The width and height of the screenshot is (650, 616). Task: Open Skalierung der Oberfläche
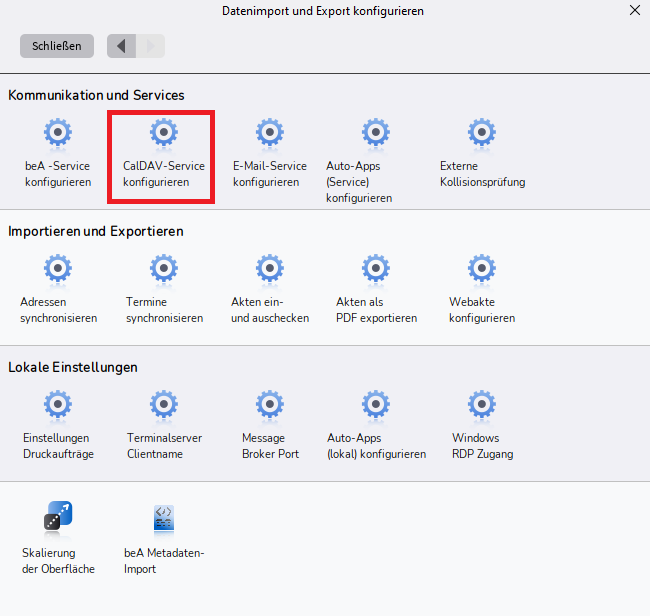tap(58, 538)
